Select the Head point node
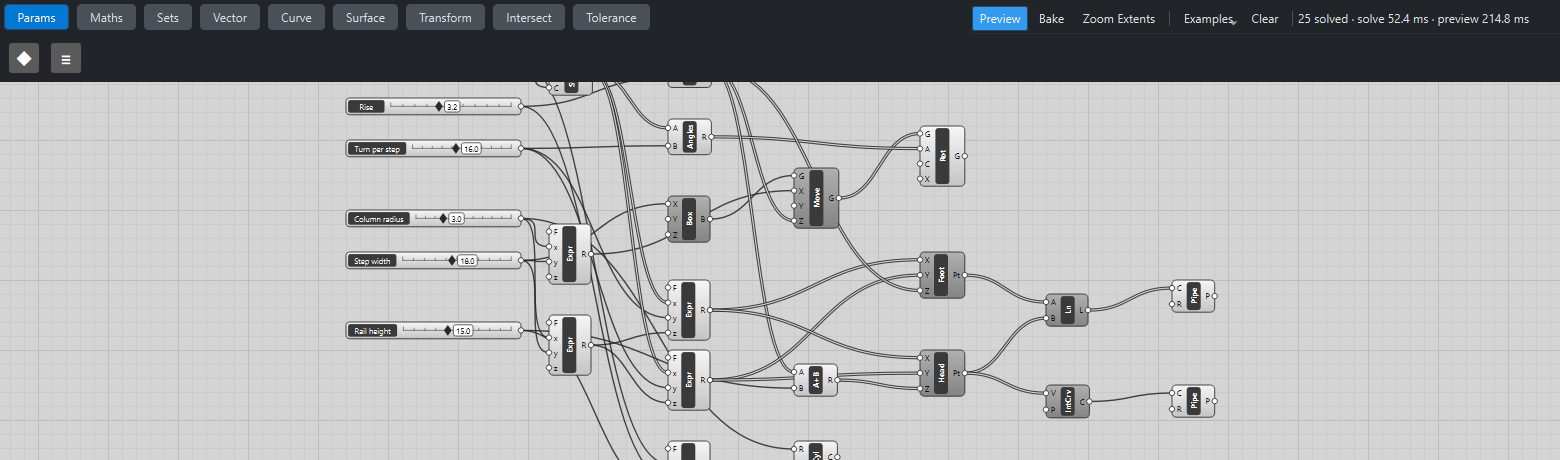This screenshot has height=460, width=1560. (x=942, y=373)
